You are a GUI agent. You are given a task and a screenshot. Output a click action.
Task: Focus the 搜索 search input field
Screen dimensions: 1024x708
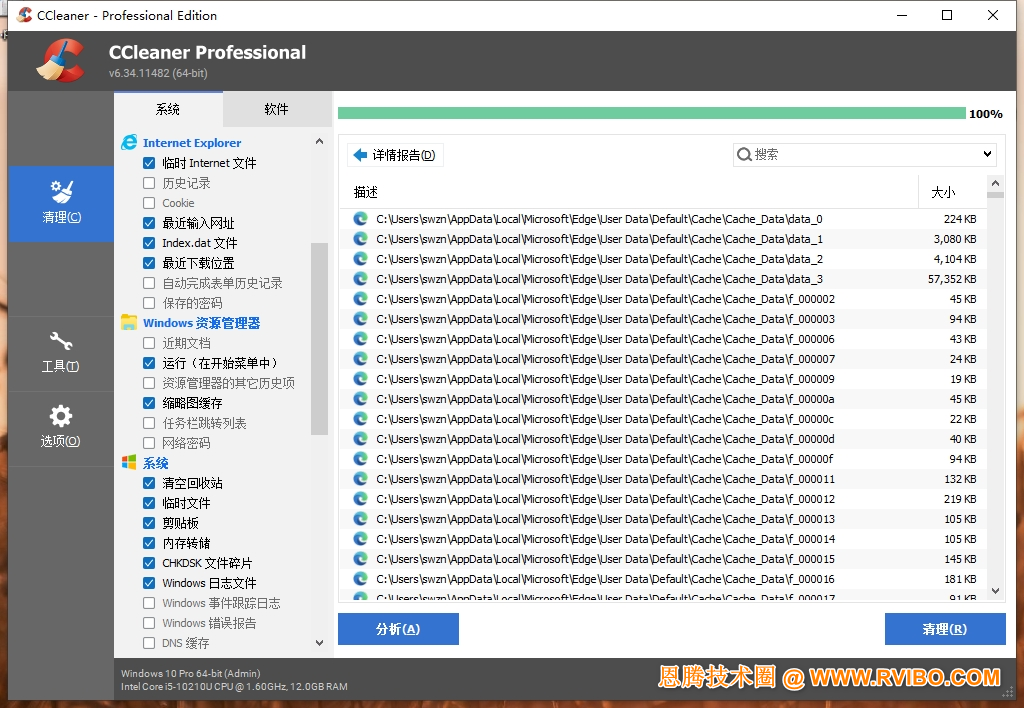(x=865, y=155)
